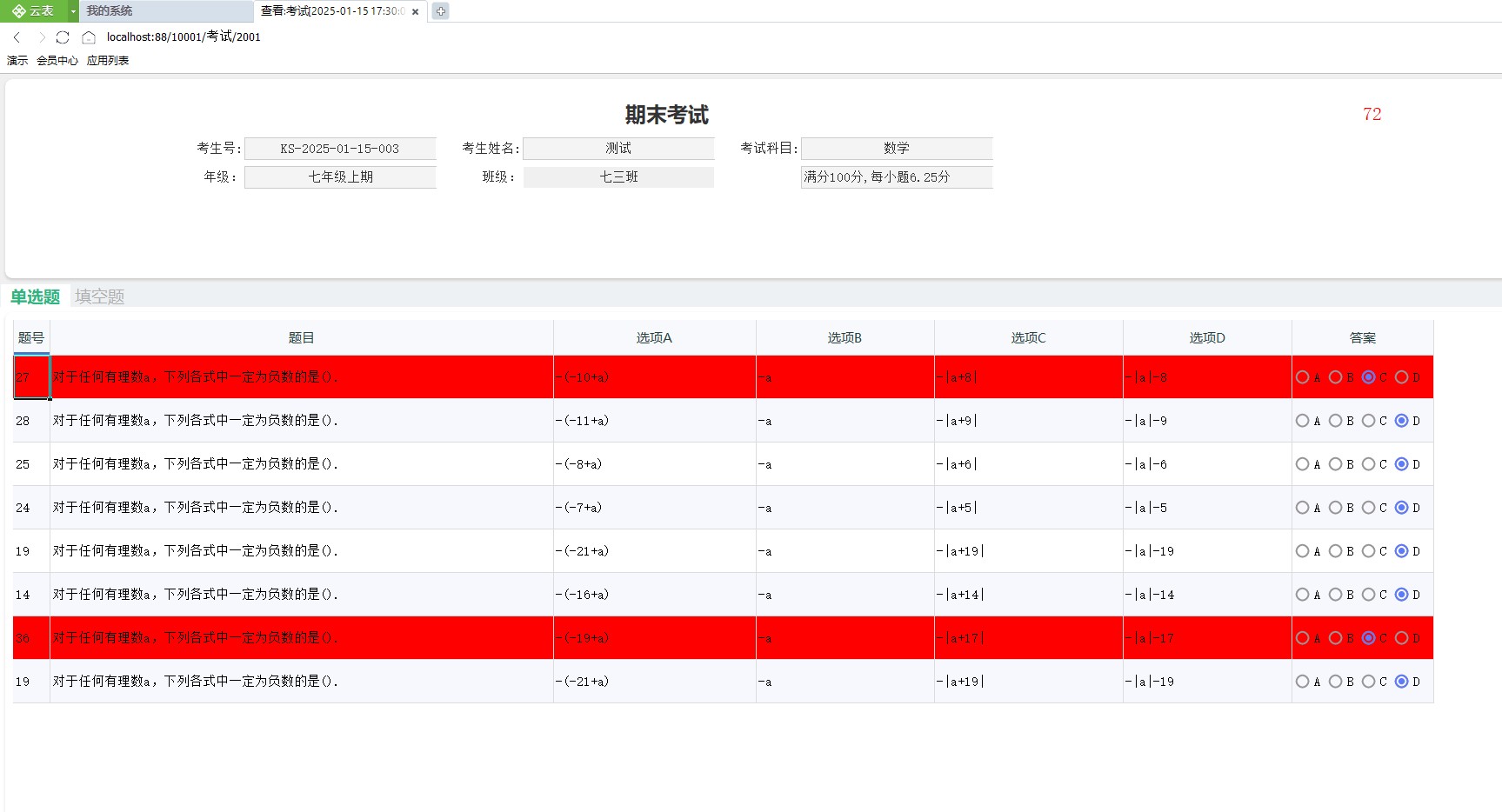Screen dimensions: 1502x812
Task: Open the 演示 menu
Action: coord(17,61)
